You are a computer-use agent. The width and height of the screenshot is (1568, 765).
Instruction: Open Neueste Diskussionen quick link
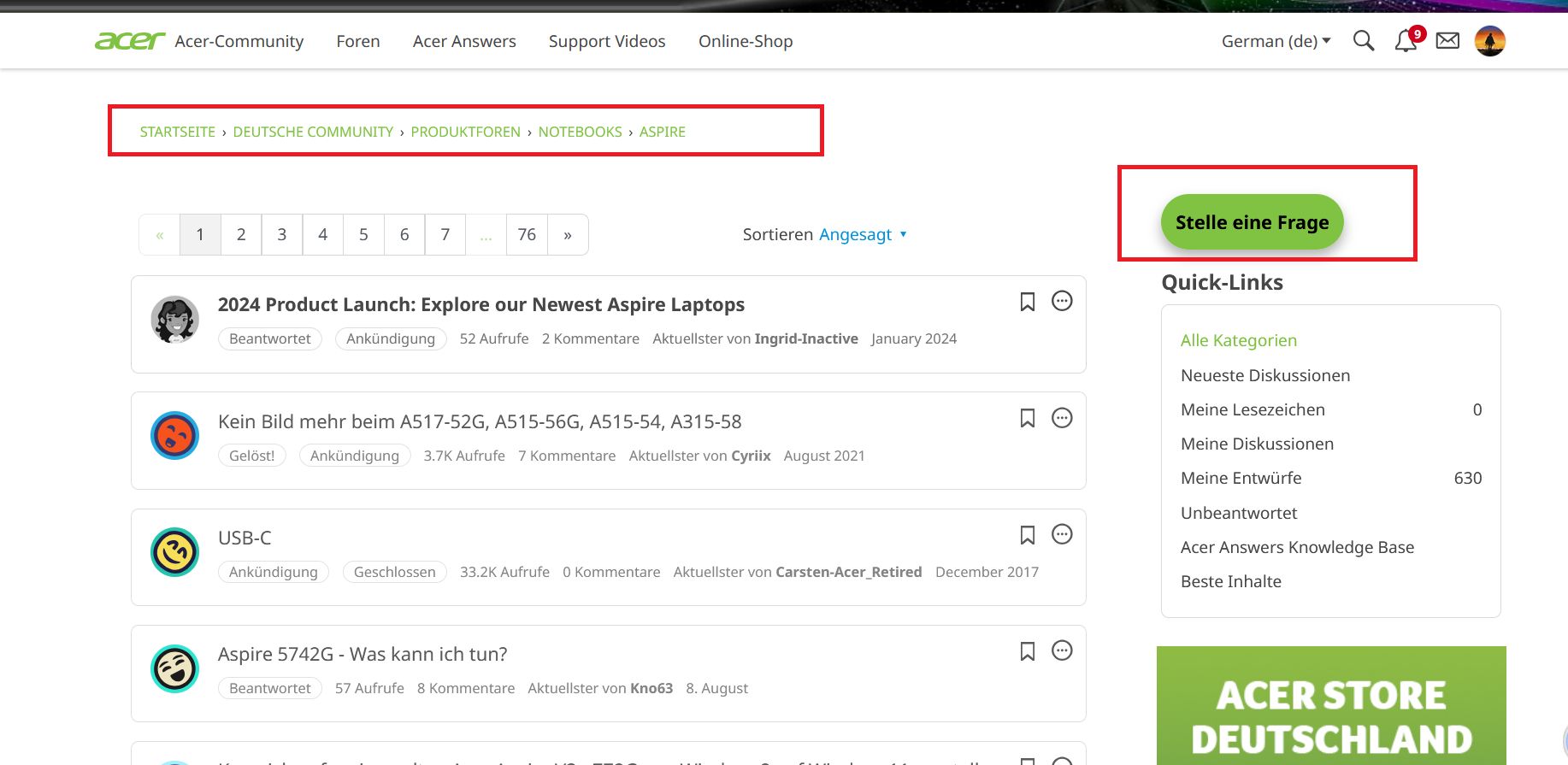pyautogui.click(x=1265, y=375)
